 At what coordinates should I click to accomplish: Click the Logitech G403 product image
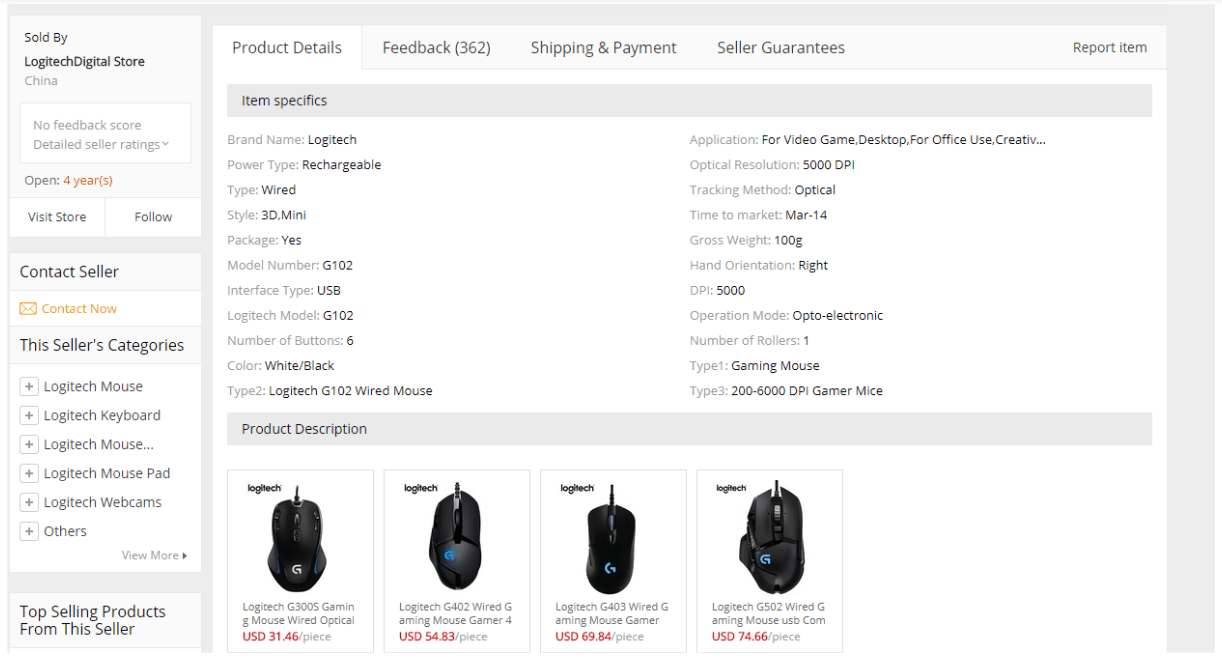[613, 537]
